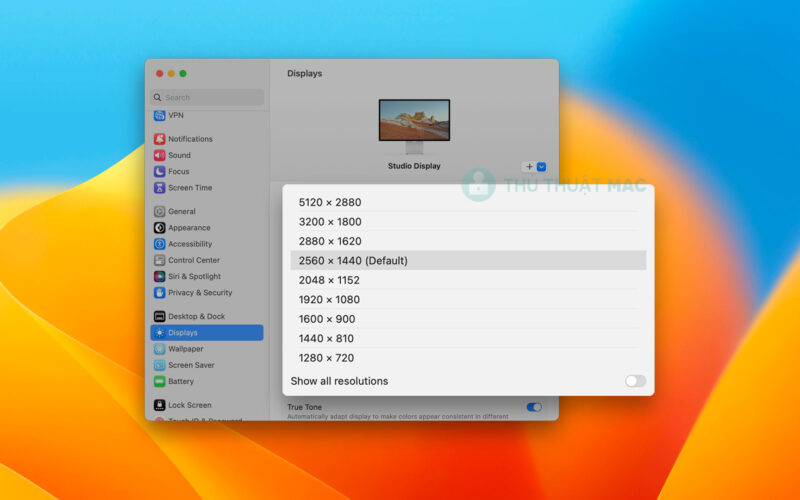Screen dimensions: 800x500
Task: Open Siri & Spotlight icon
Action: pos(160,276)
